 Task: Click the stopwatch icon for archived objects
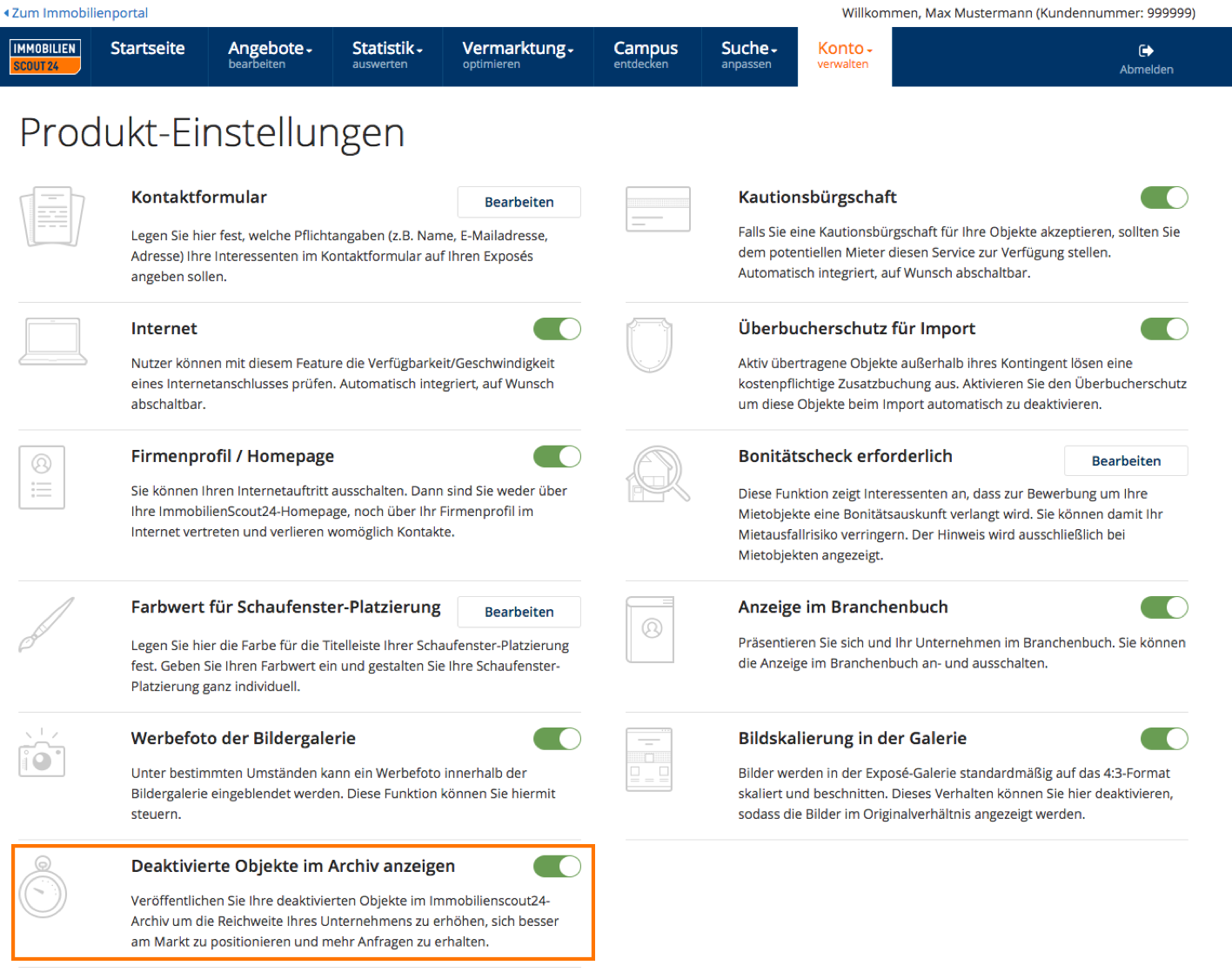[x=43, y=888]
